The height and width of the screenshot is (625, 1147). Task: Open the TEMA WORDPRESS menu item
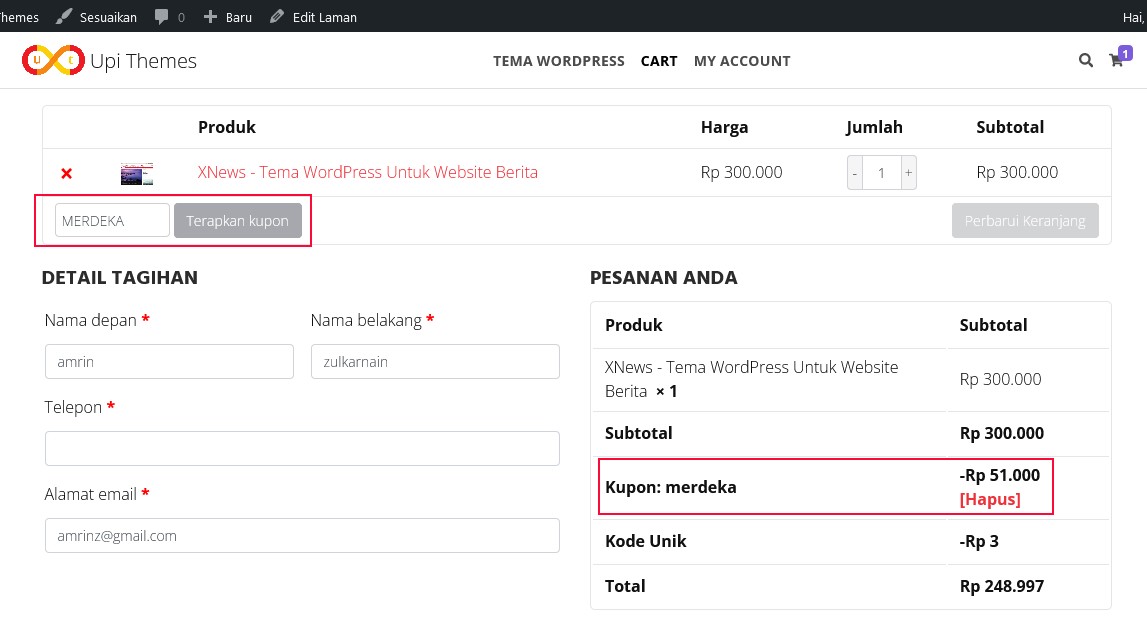click(x=558, y=61)
